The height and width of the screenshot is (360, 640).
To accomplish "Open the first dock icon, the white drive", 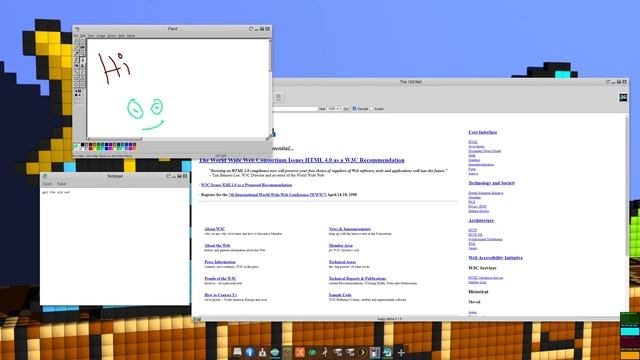I will point(237,352).
